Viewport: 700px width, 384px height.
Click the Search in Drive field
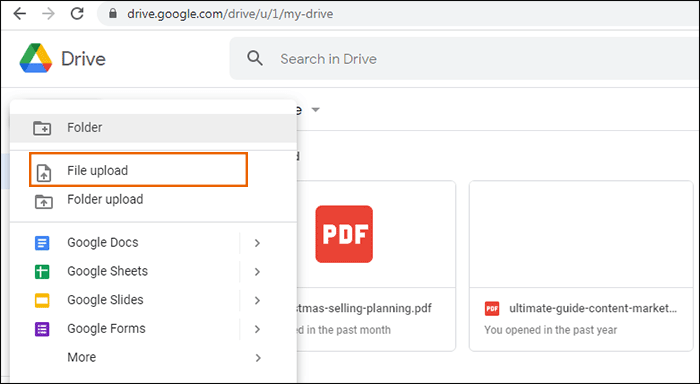pos(464,58)
